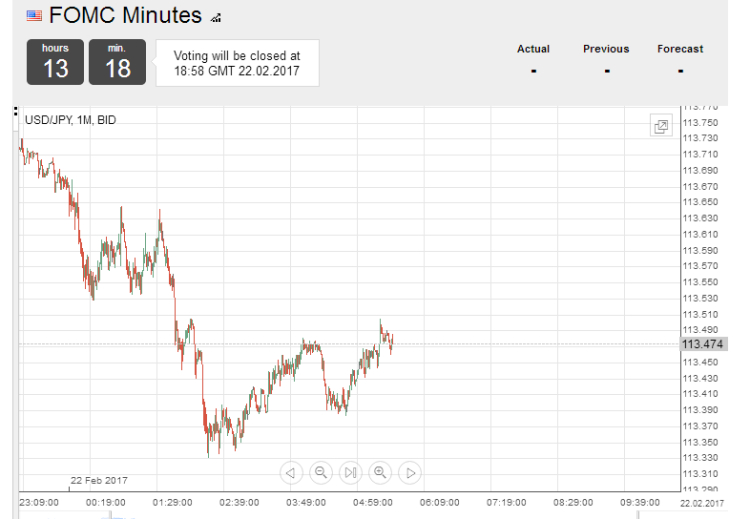Open the three-dot chart menu at top-left
The width and height of the screenshot is (750, 519).
tap(16, 111)
